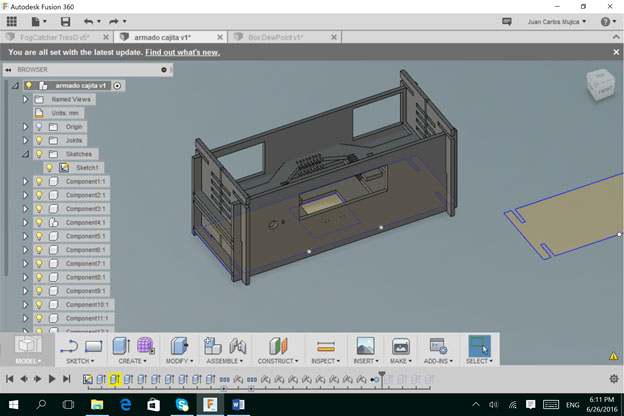
Task: Select the Inspect measure icon
Action: (326, 346)
